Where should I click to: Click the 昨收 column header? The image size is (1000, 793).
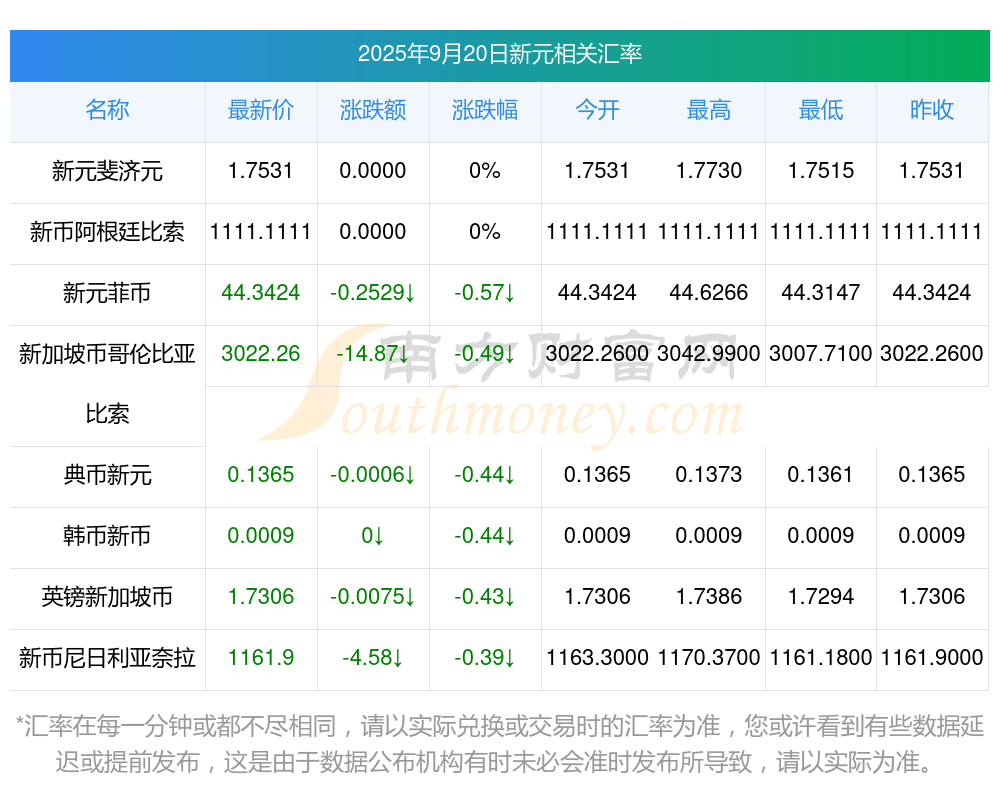coord(932,110)
